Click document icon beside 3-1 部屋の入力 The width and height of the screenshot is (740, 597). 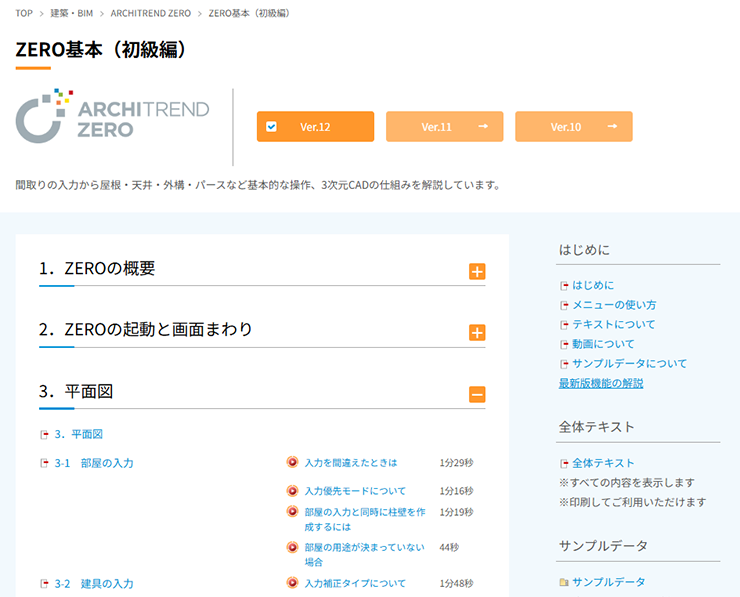coord(44,463)
